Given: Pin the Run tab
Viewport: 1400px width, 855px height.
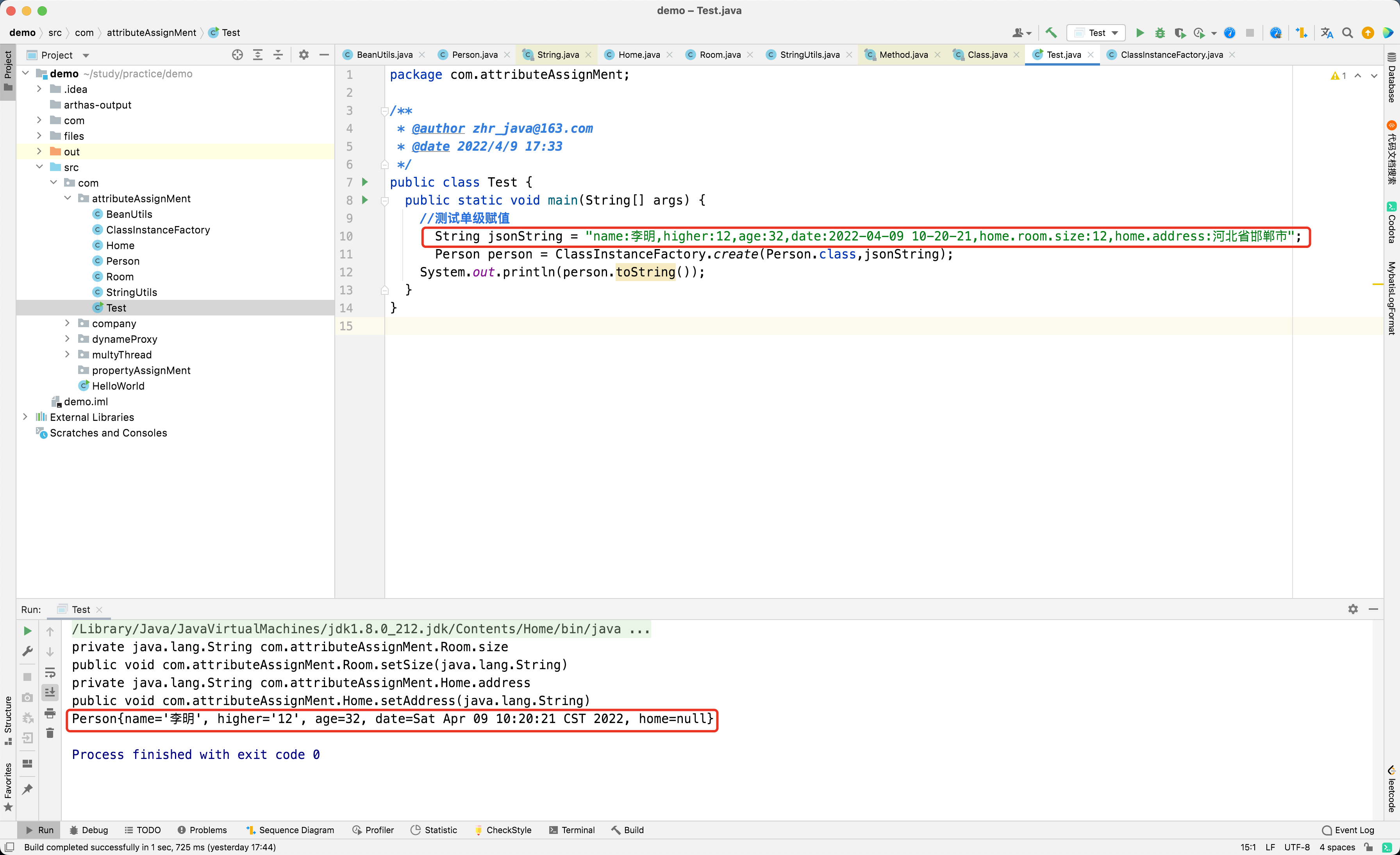Looking at the screenshot, I should (x=27, y=789).
